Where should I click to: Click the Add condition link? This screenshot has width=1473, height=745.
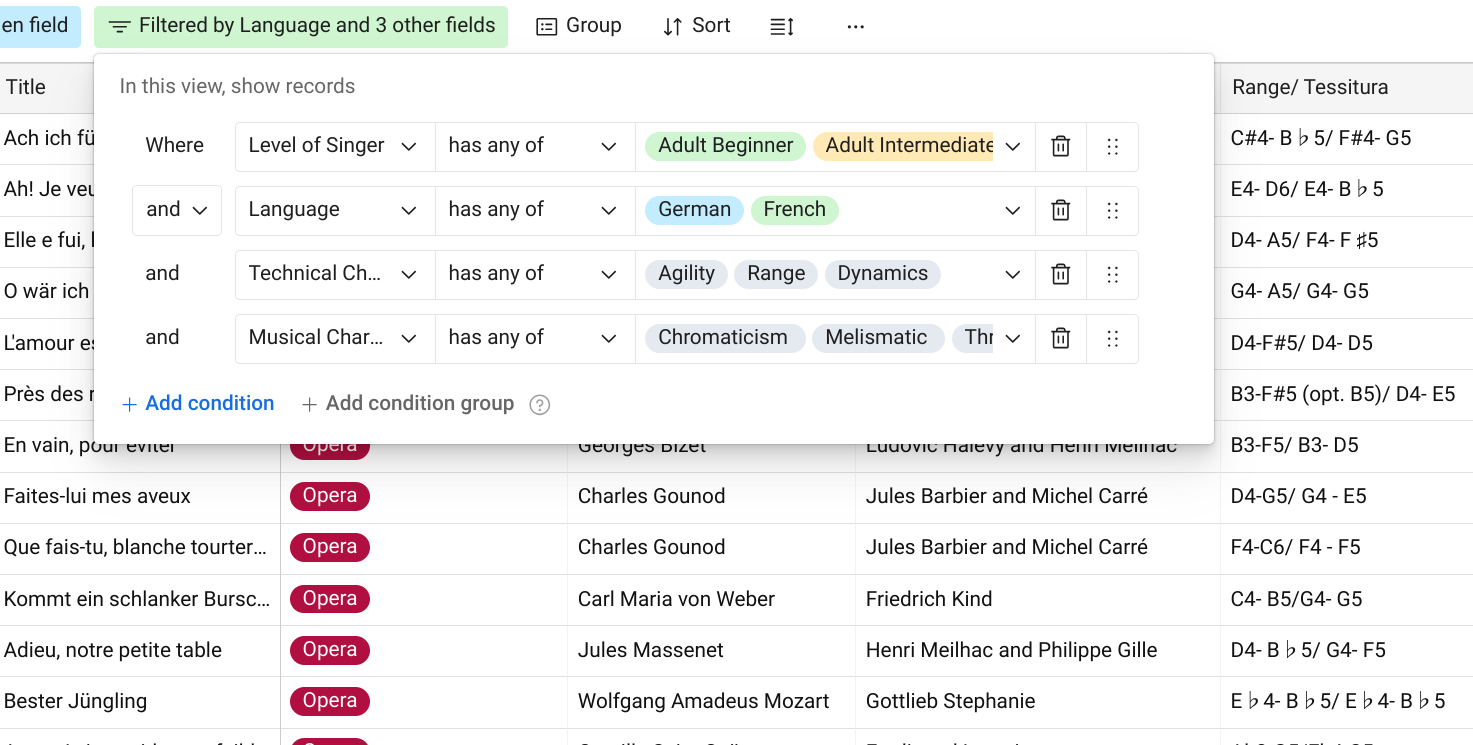point(198,404)
